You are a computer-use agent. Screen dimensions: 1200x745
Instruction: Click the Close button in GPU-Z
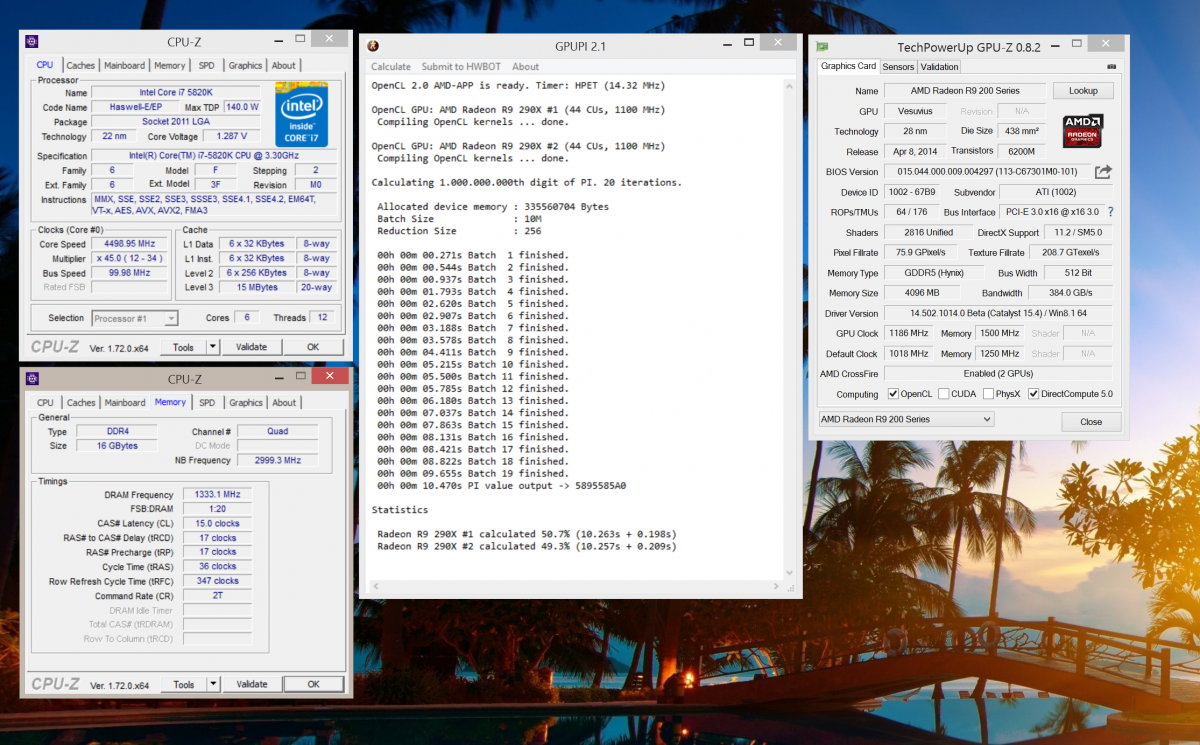[x=1091, y=422]
